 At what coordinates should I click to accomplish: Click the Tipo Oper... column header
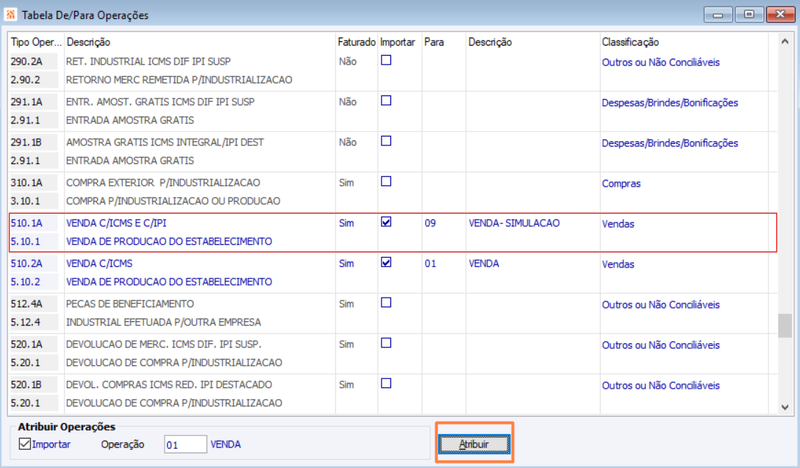point(36,42)
